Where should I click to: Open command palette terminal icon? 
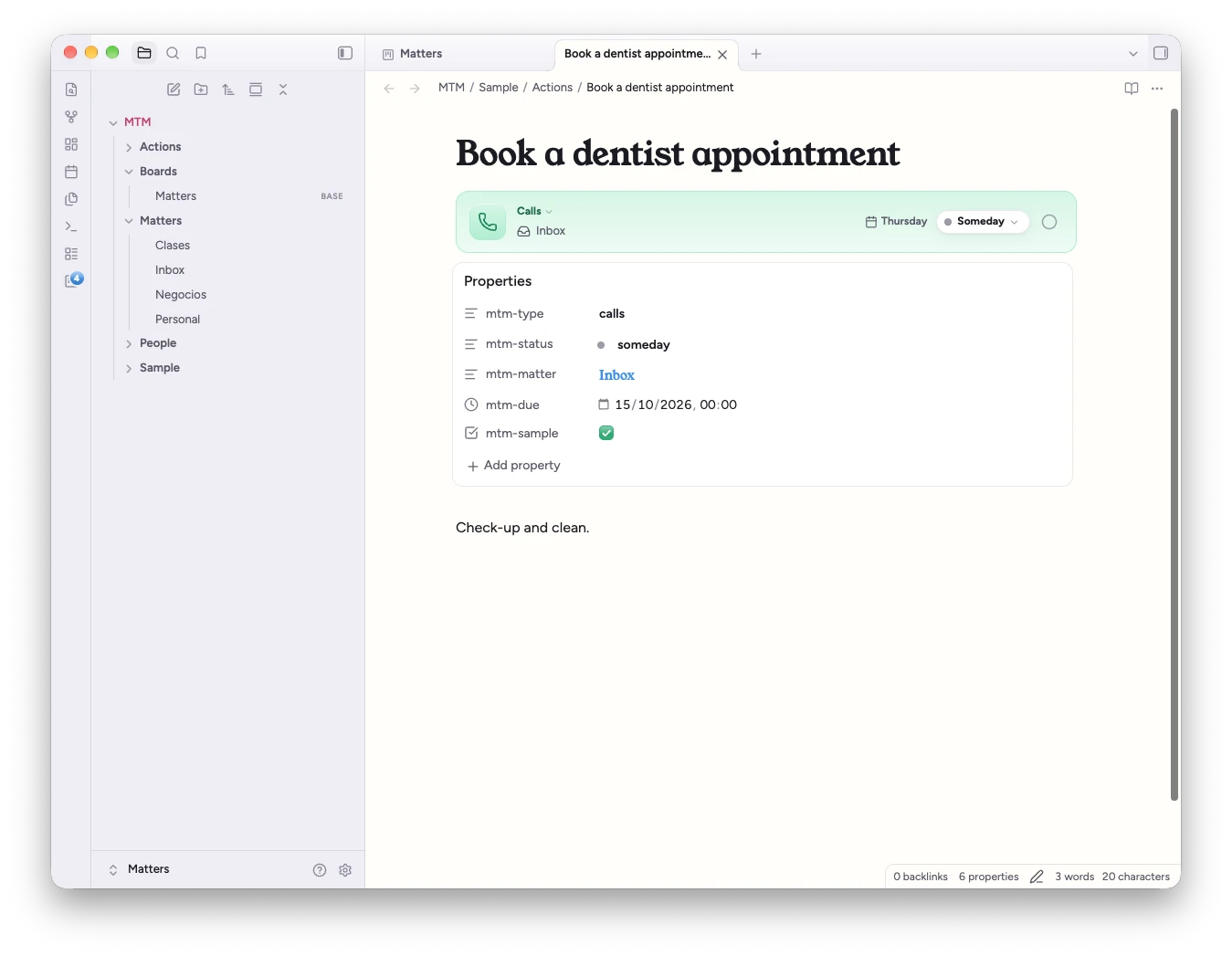tap(71, 226)
